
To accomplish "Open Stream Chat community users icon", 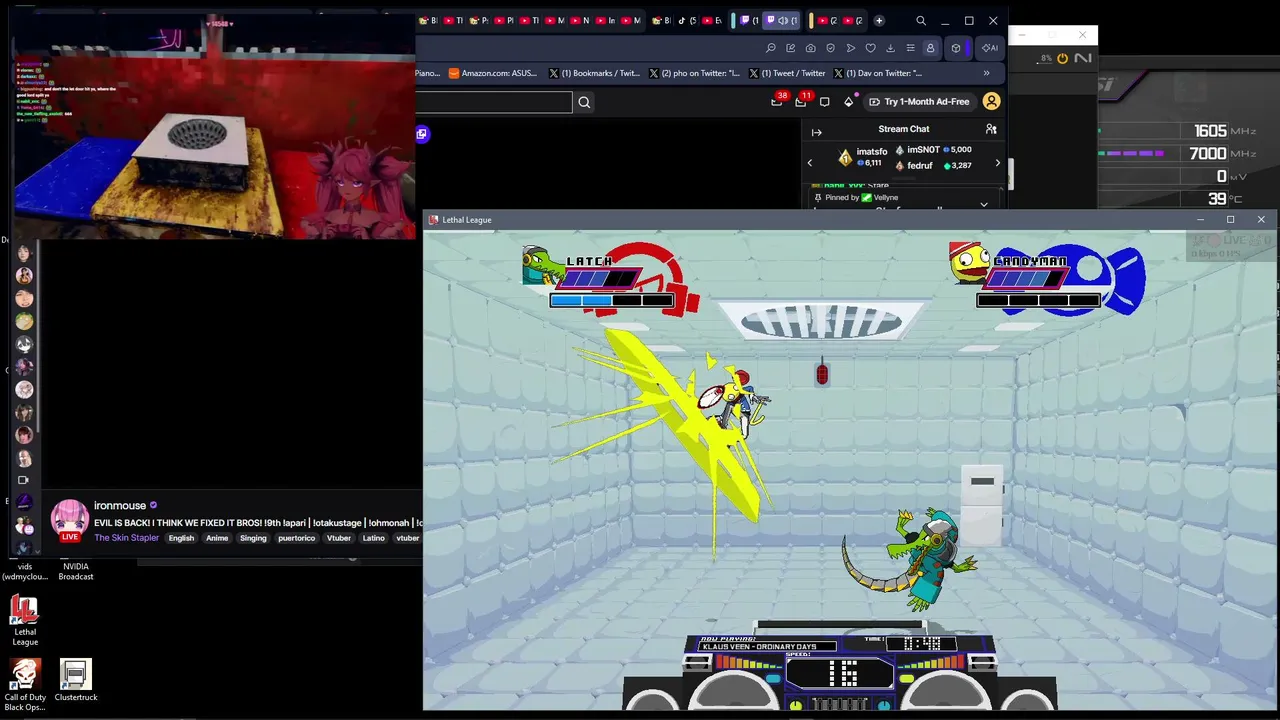I will (991, 129).
